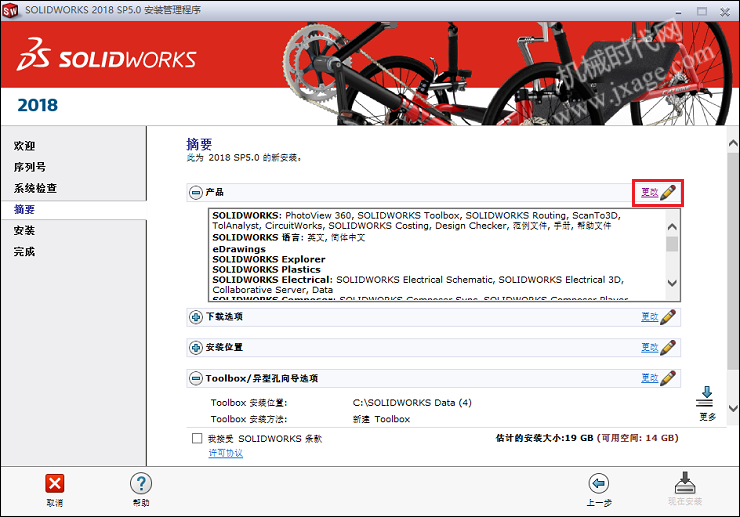740x517 pixels.
Task: Select the Install step in the sidebar
Action: [25, 230]
